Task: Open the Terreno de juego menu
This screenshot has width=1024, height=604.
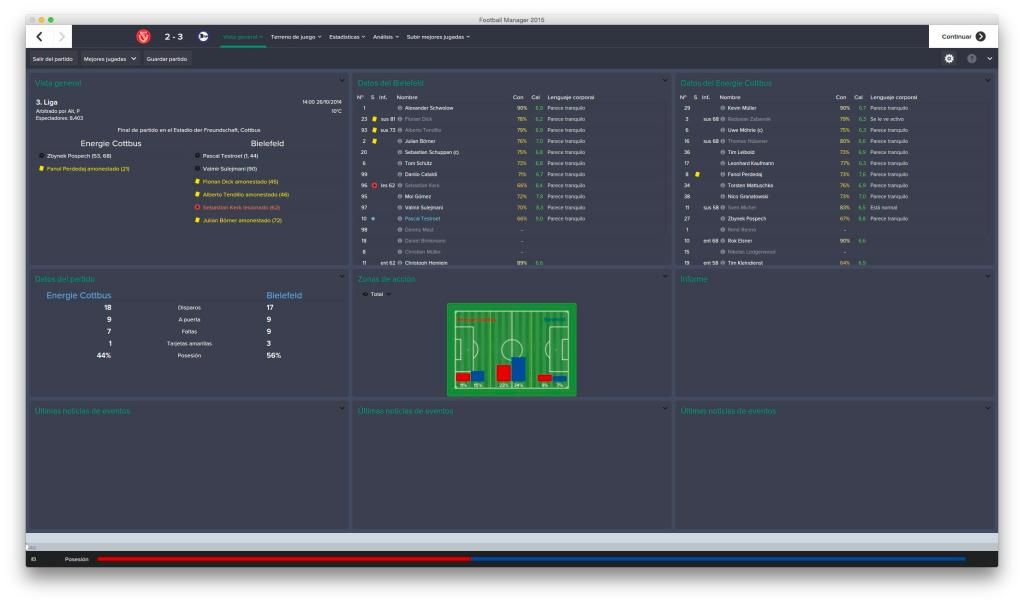Action: coord(296,37)
